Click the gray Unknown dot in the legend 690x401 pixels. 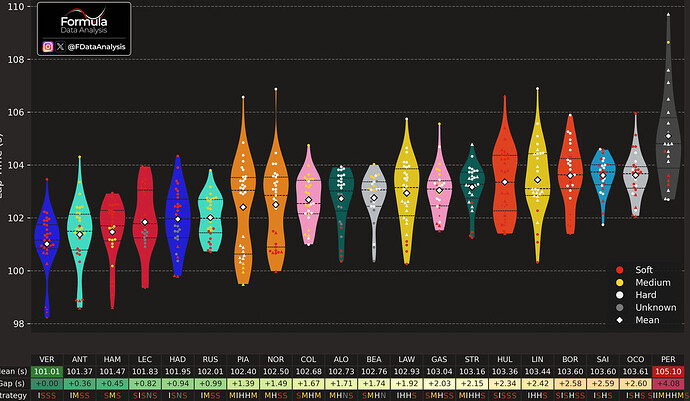(620, 308)
